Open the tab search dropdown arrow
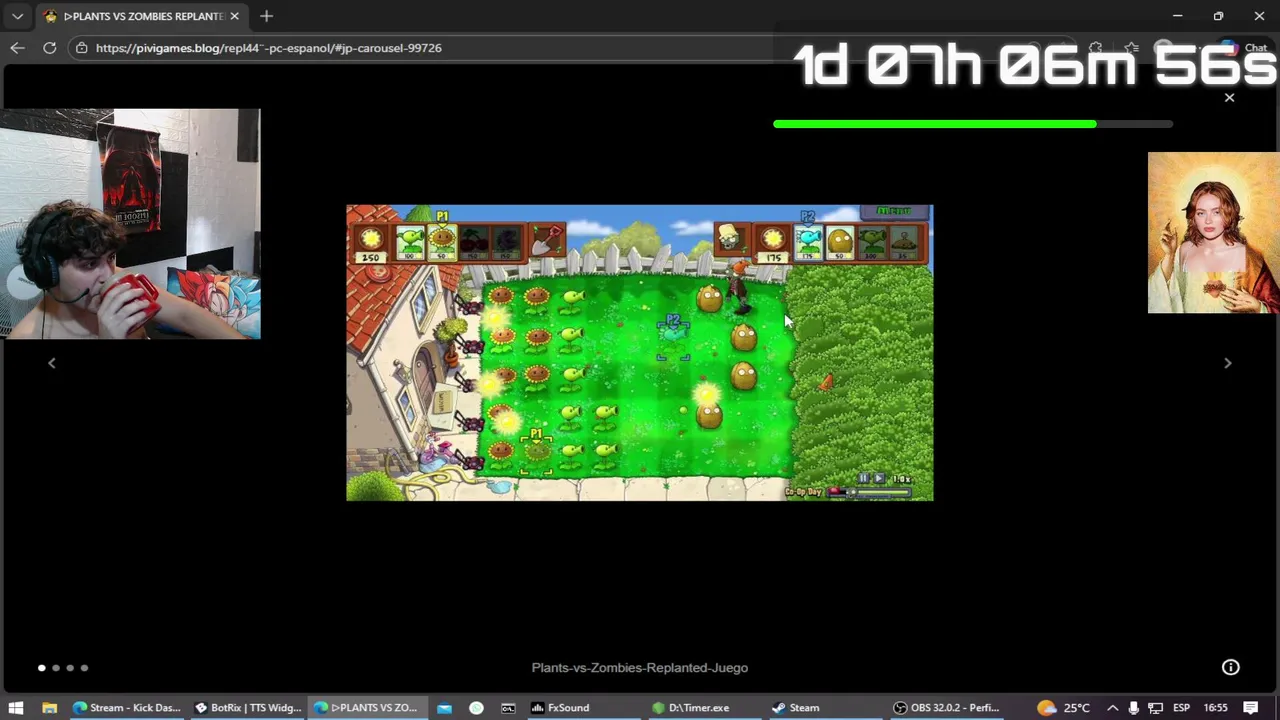 coord(17,16)
